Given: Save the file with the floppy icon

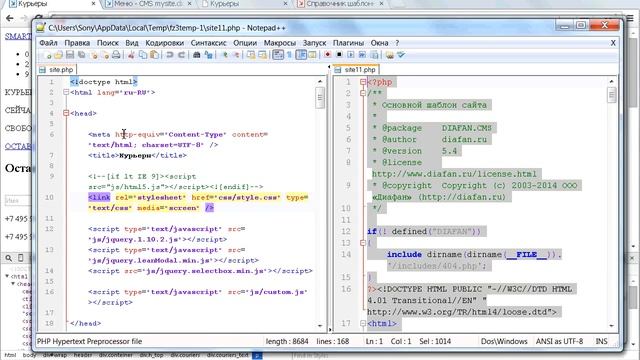Looking at the screenshot, I should pyautogui.click(x=70, y=55).
